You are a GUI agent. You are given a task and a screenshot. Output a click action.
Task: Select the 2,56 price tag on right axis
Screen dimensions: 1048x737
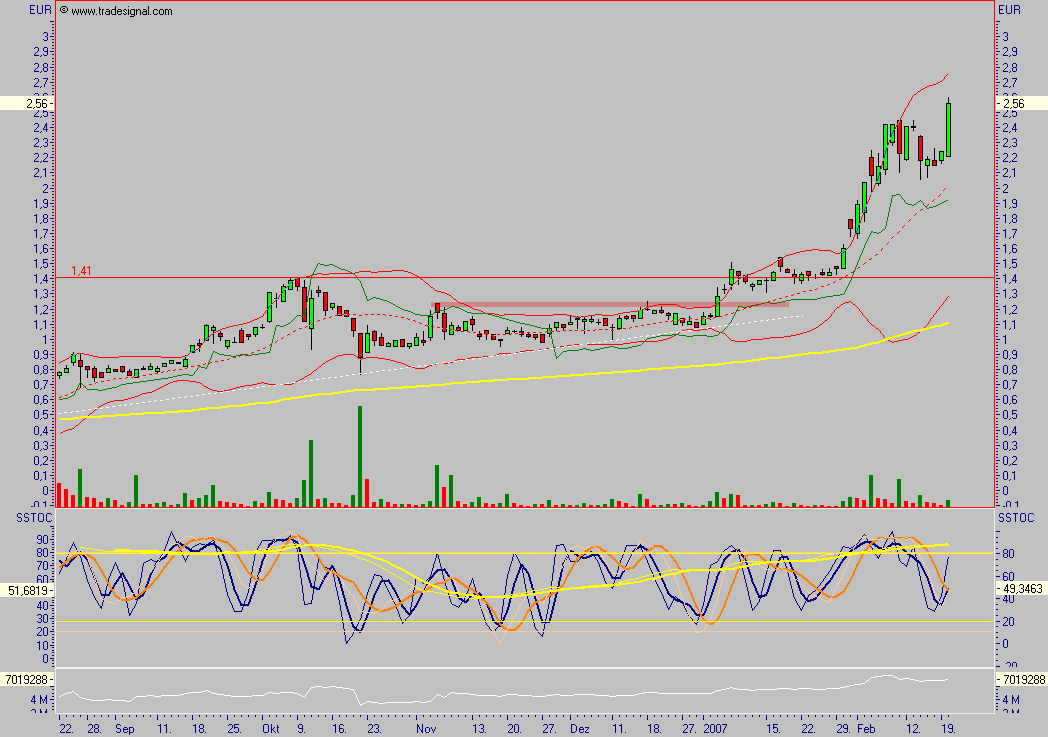click(1013, 103)
